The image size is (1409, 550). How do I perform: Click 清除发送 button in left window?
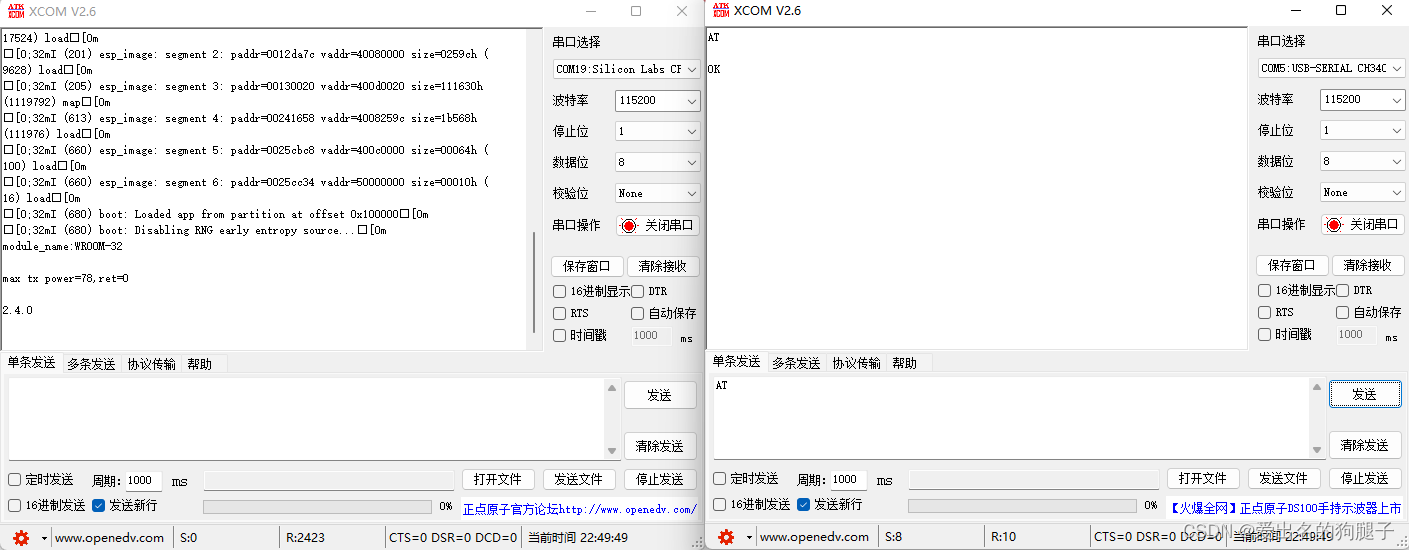coord(660,446)
